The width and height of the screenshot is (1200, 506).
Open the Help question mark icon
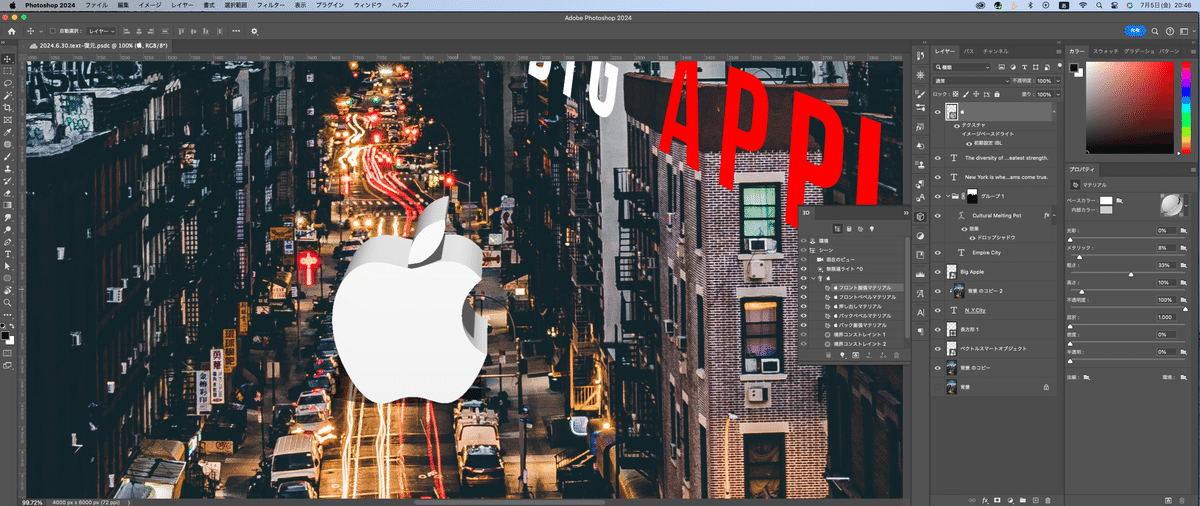click(x=1170, y=31)
